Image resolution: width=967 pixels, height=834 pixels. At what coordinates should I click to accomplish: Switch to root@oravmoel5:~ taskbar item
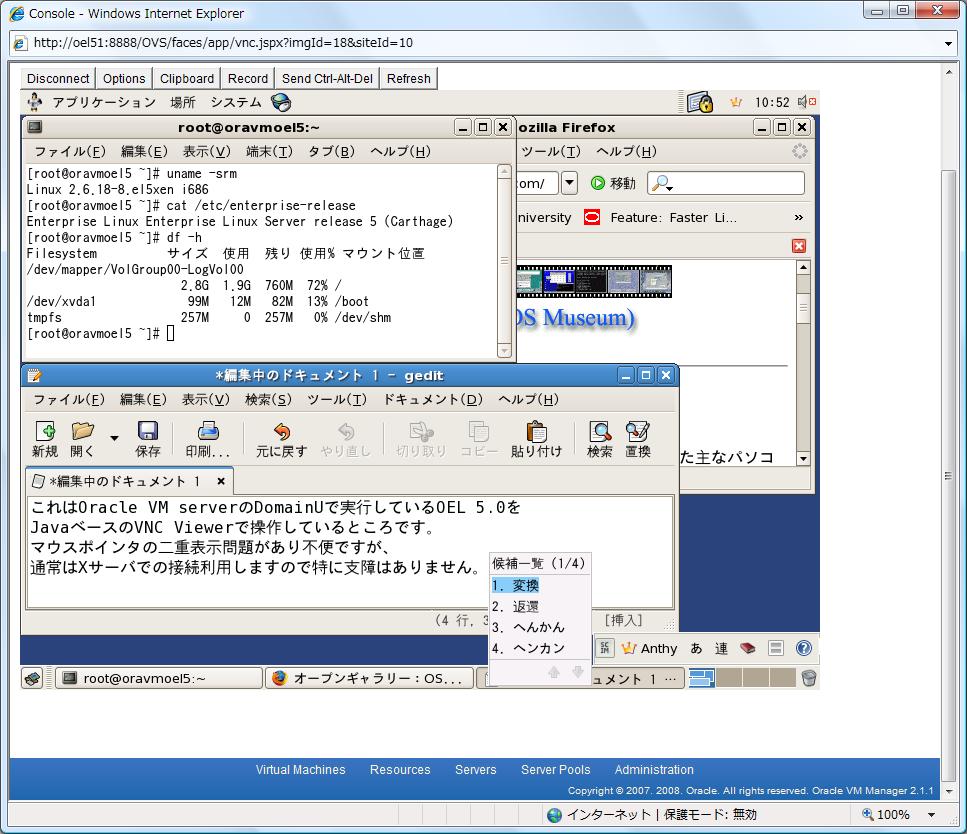point(158,679)
